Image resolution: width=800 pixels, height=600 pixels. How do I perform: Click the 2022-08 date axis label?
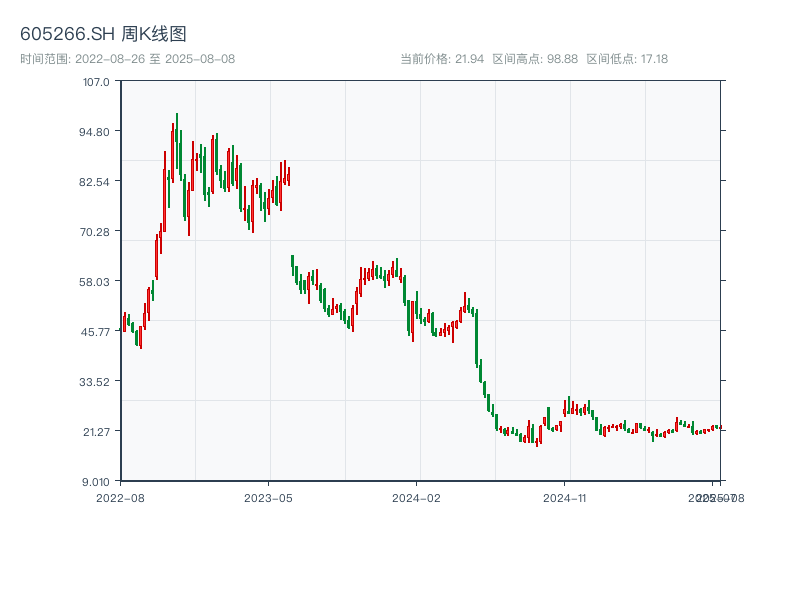pos(120,497)
